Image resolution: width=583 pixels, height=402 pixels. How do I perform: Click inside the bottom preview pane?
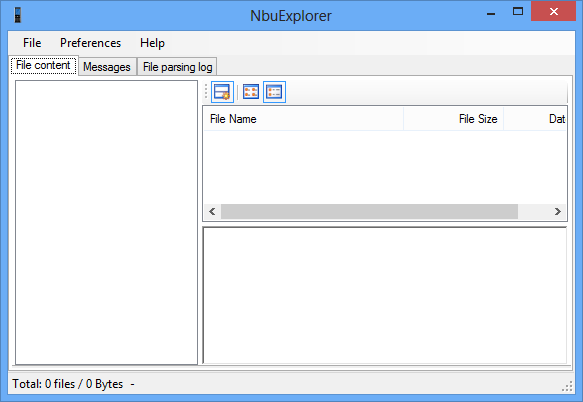(385, 296)
